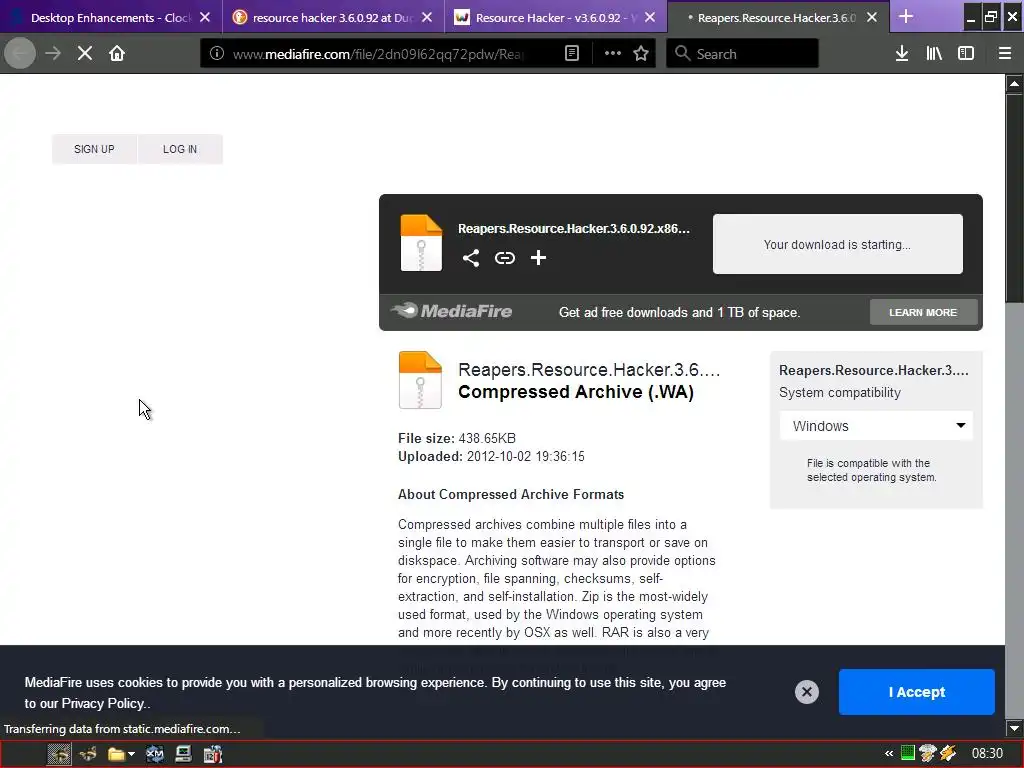
Task: Expand the arrow next to taskbar folder
Action: pos(131,754)
